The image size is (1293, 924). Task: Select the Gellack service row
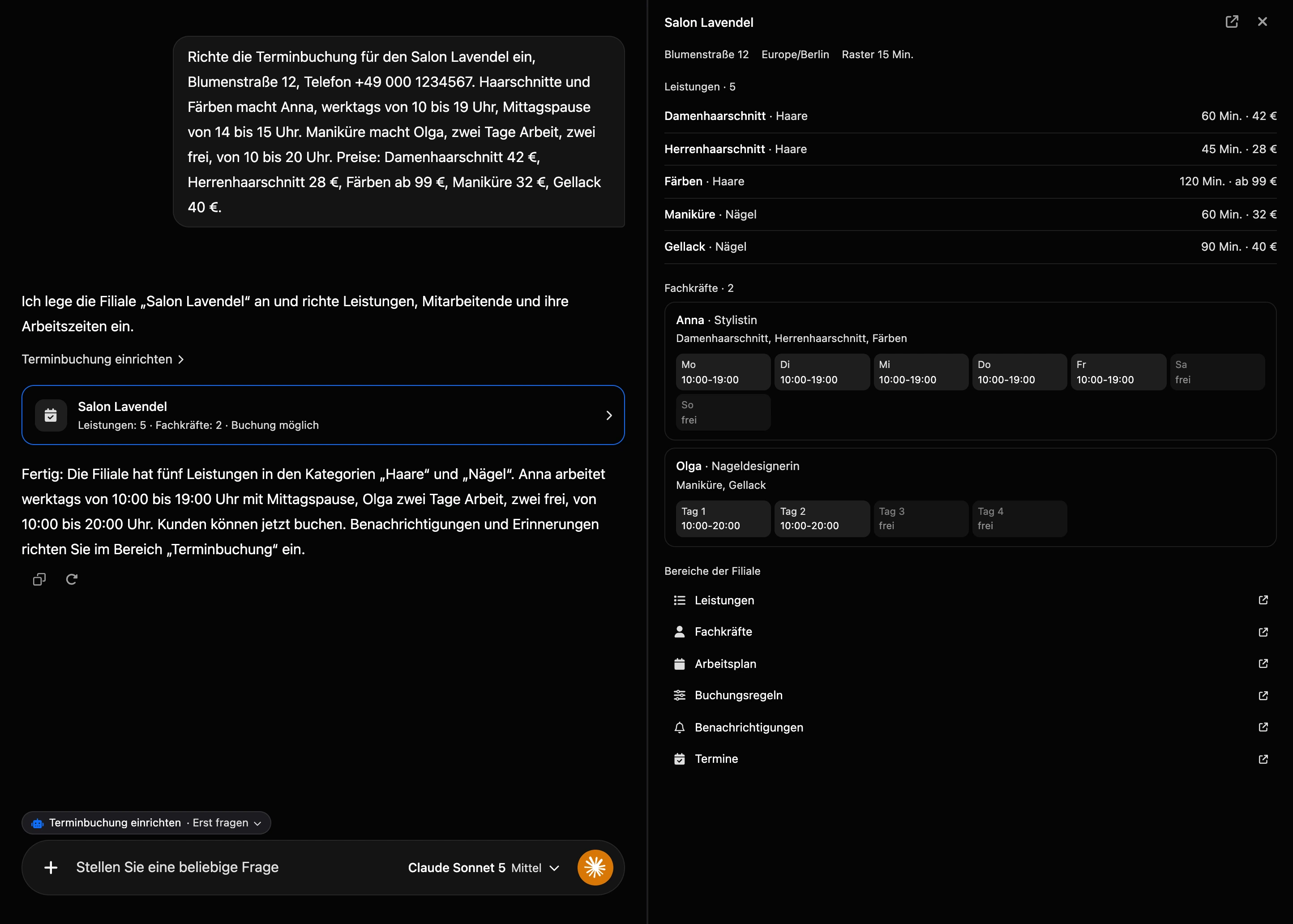[971, 247]
